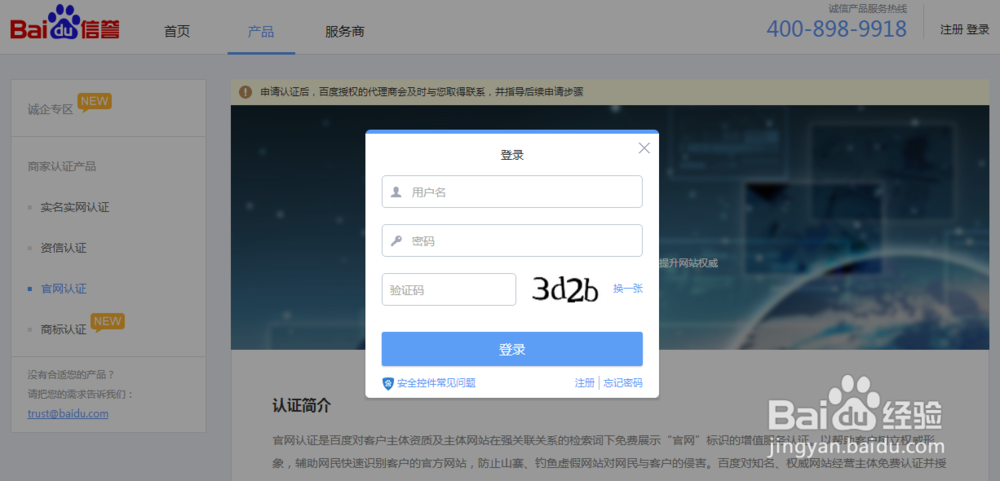Click the 注册 link in the top header
This screenshot has width=1000, height=481.
click(x=952, y=29)
